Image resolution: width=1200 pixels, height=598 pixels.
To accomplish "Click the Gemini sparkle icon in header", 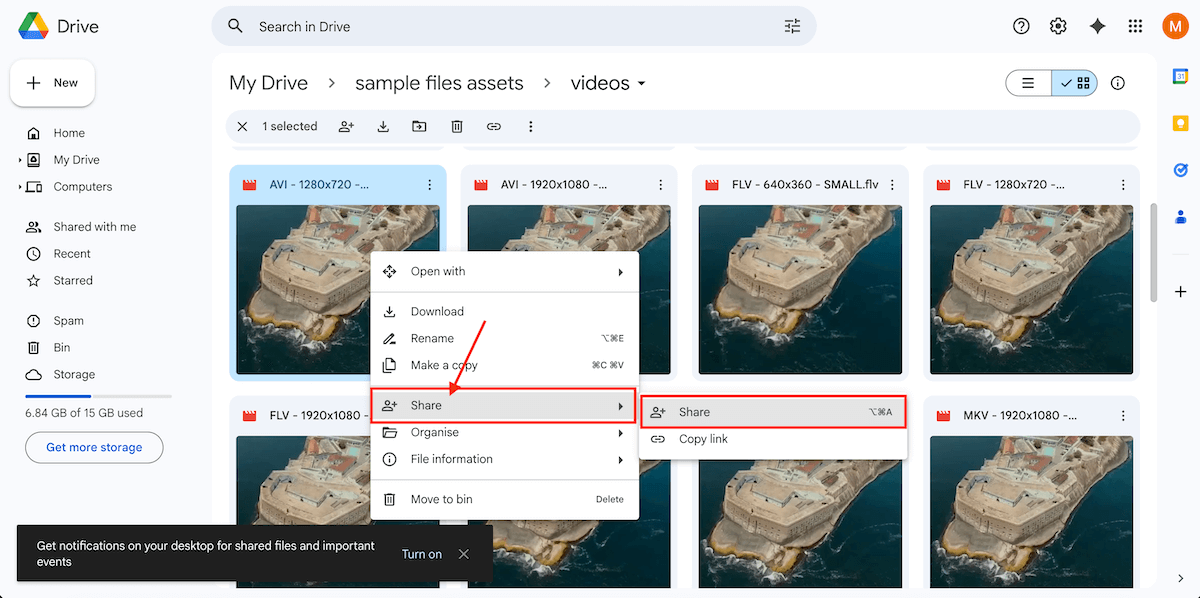I will (x=1097, y=27).
